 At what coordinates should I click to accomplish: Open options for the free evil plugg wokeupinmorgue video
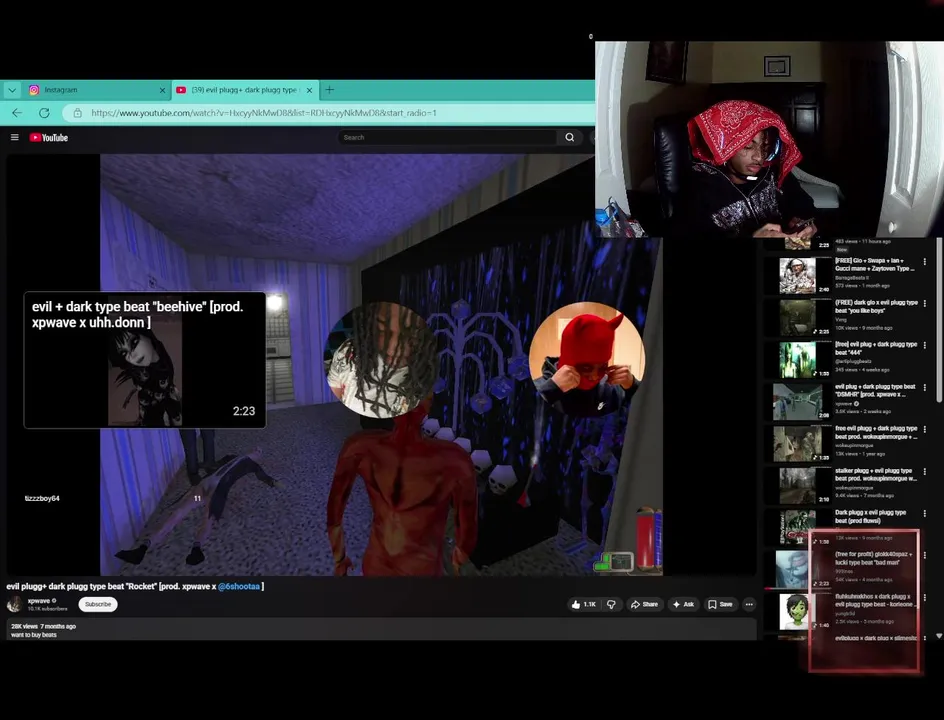pos(925,429)
